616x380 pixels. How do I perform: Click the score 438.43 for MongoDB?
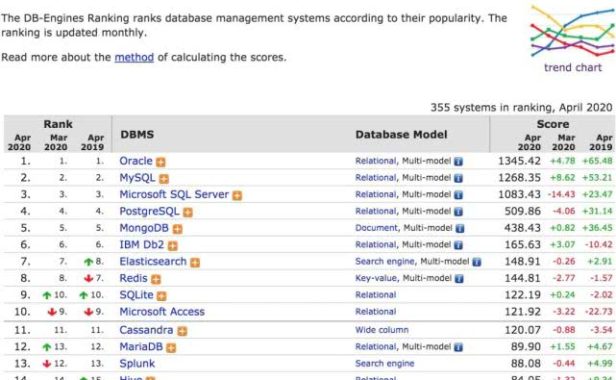point(522,228)
